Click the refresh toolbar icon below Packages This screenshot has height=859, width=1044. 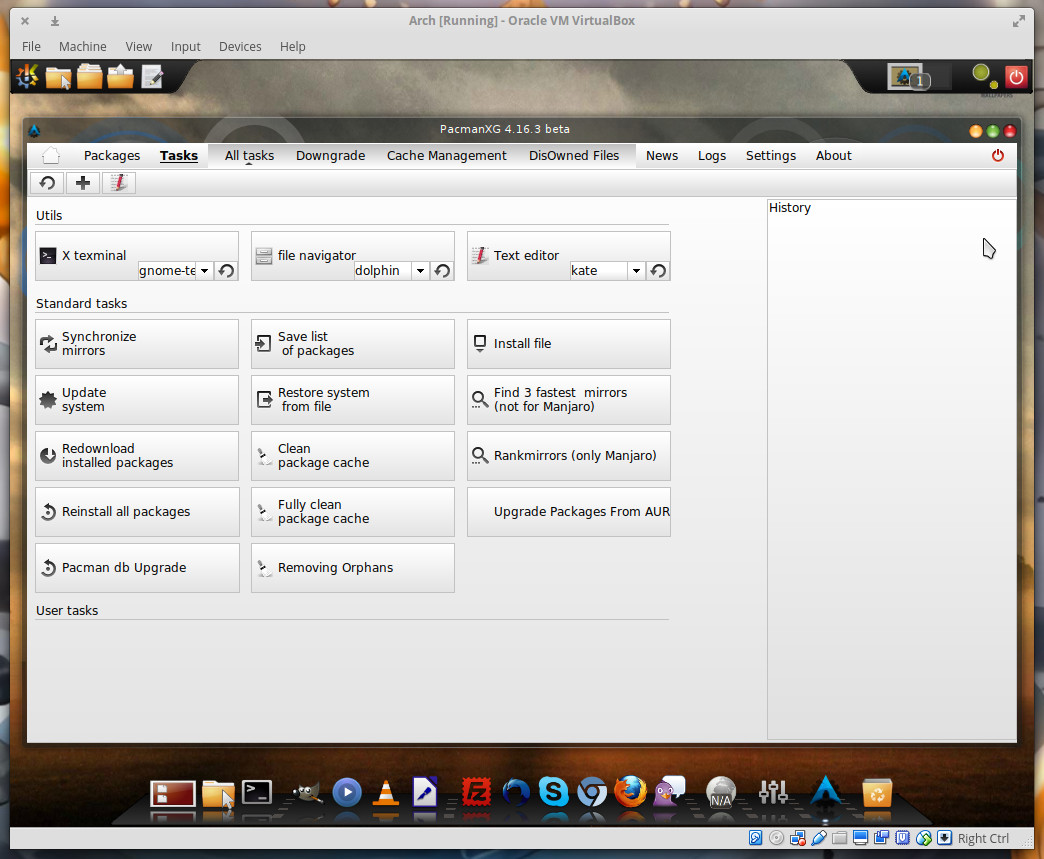click(x=47, y=182)
